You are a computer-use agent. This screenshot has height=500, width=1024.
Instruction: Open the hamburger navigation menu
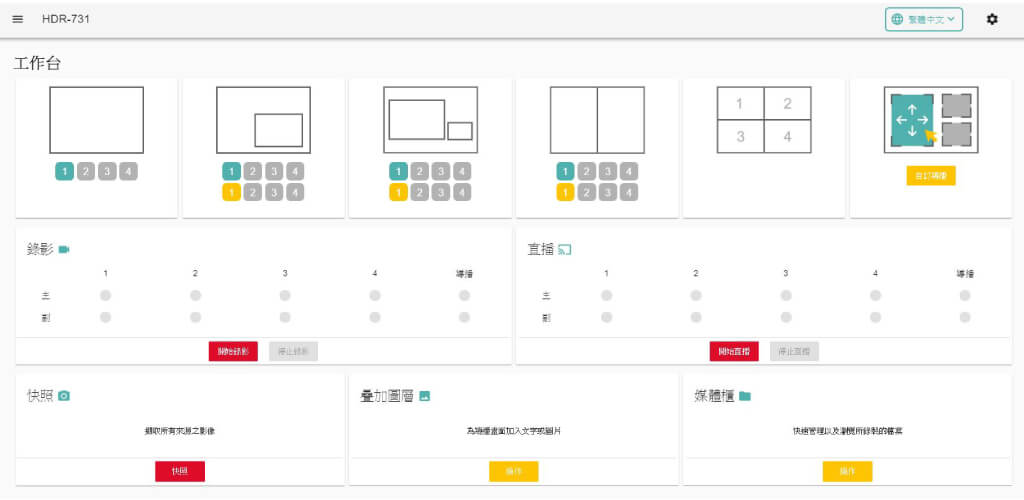(18, 19)
